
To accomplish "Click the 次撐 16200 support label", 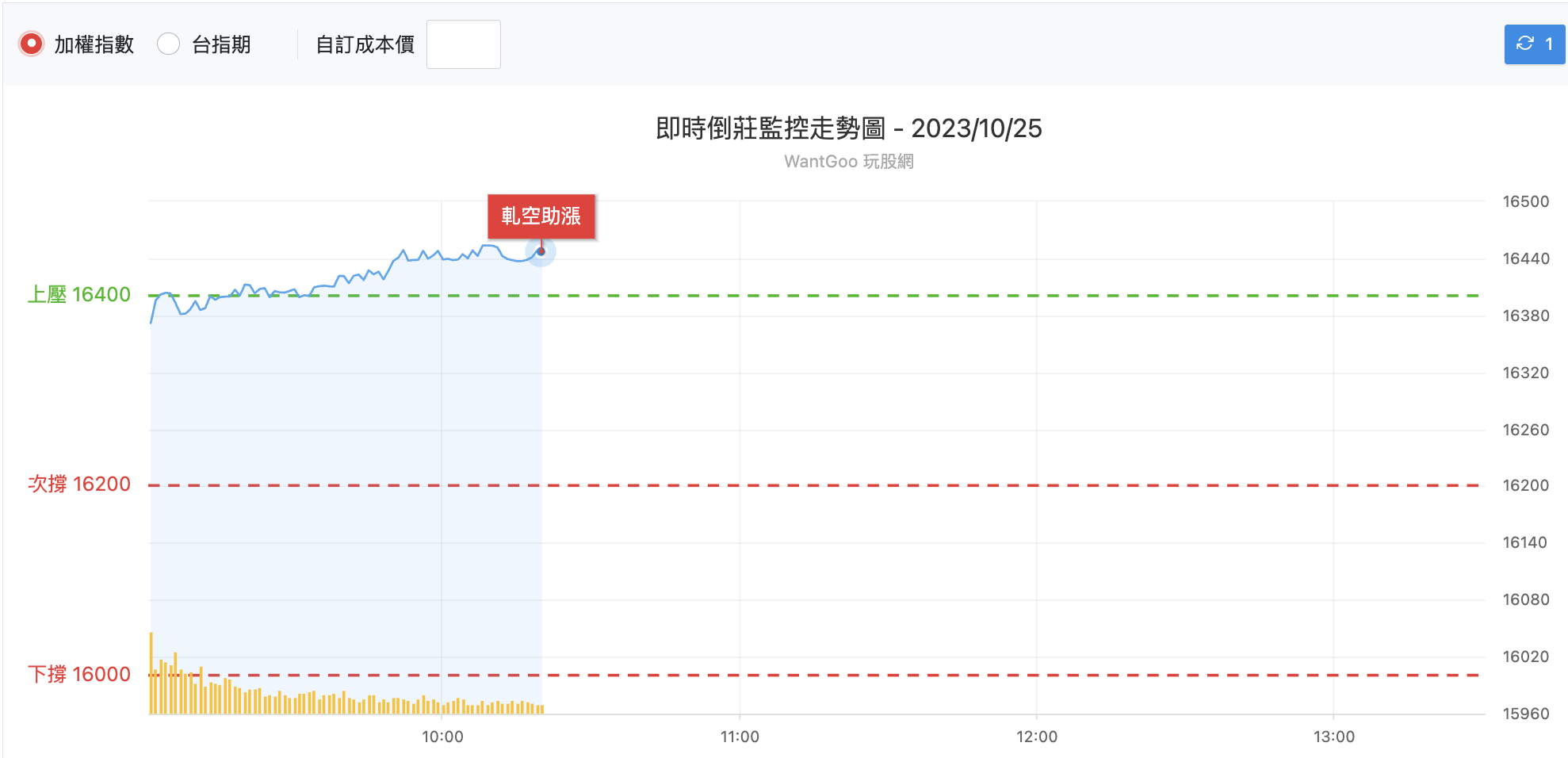I will coord(78,484).
